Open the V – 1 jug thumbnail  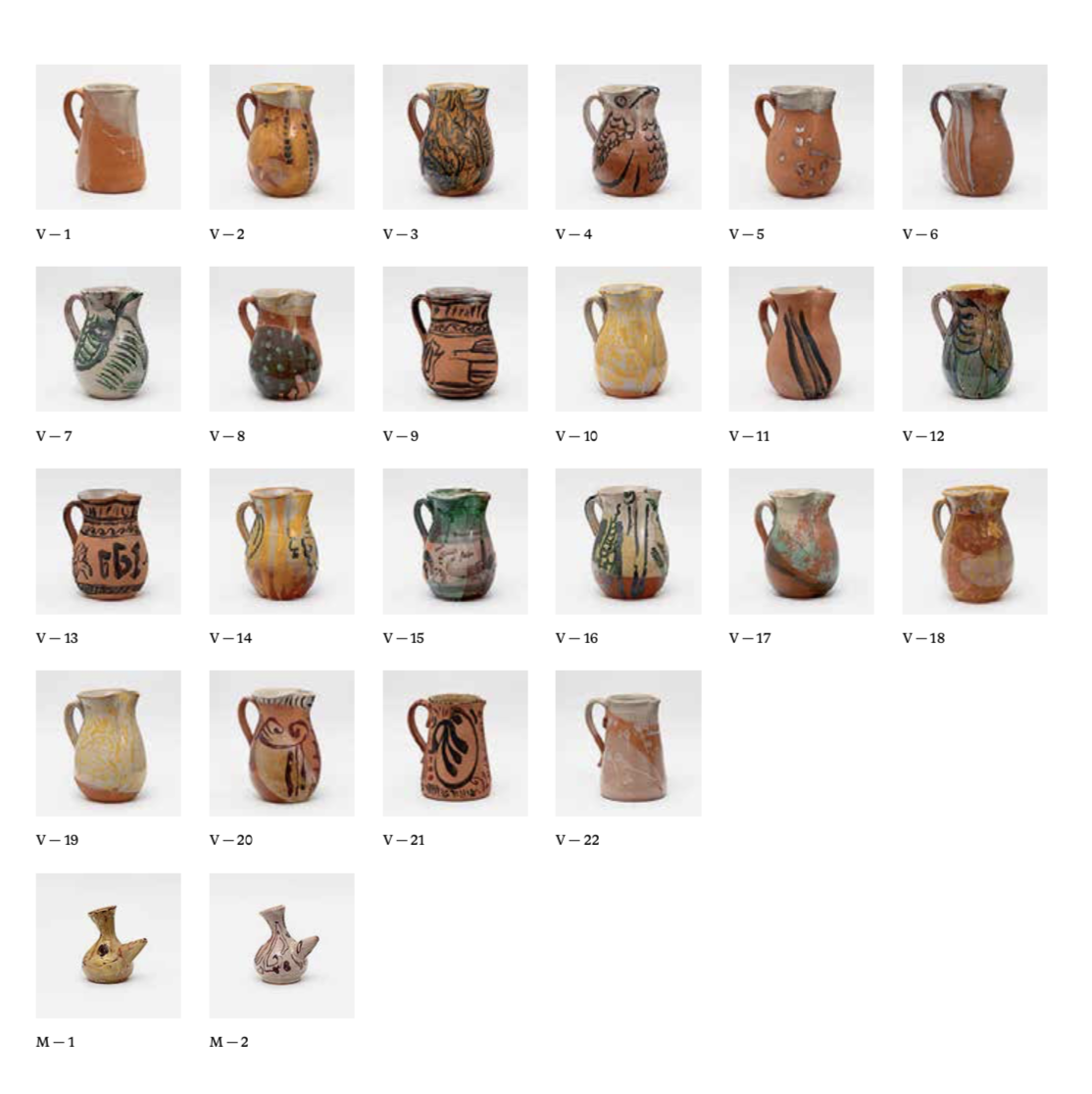[108, 137]
